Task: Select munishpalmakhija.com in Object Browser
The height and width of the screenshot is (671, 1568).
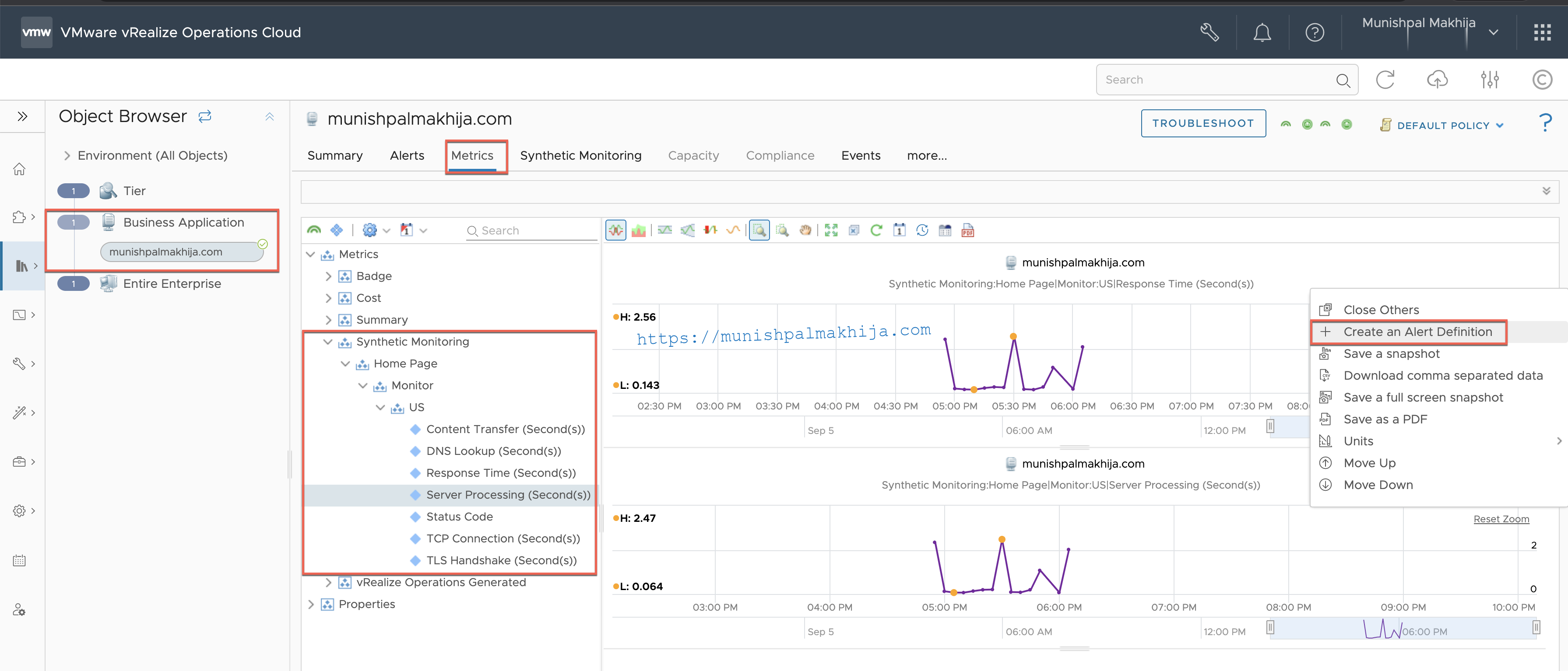Action: [181, 252]
